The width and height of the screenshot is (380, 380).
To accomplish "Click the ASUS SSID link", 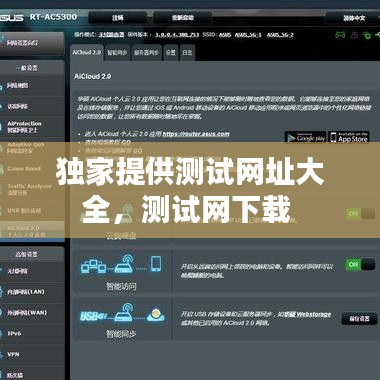I will pyautogui.click(x=225, y=35).
